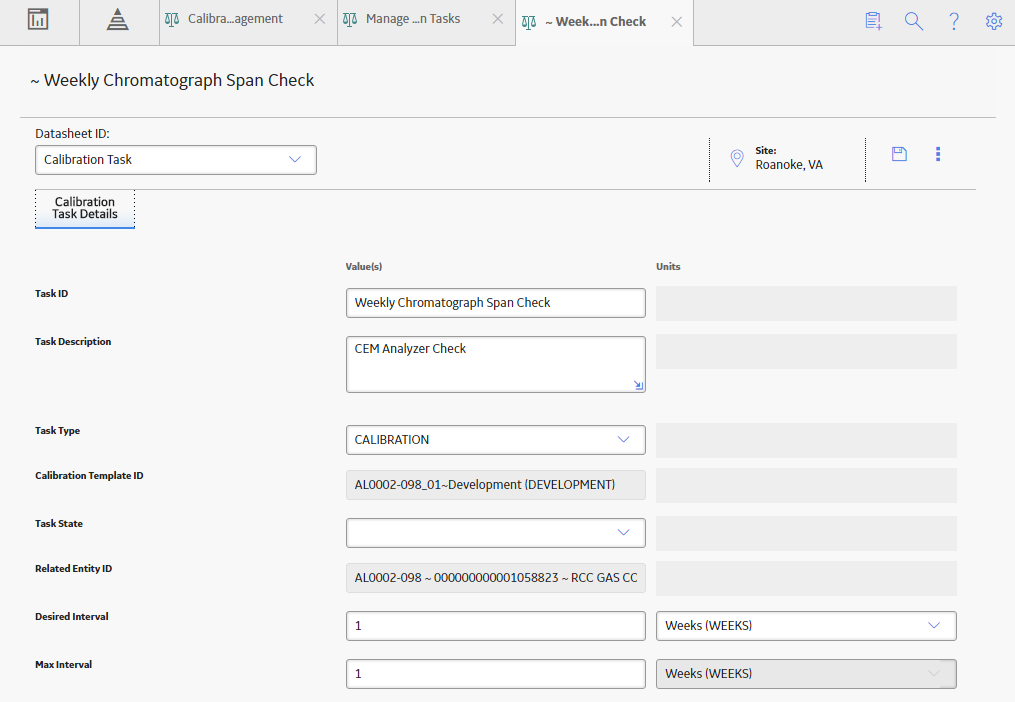Click the Task Description label

coord(73,342)
